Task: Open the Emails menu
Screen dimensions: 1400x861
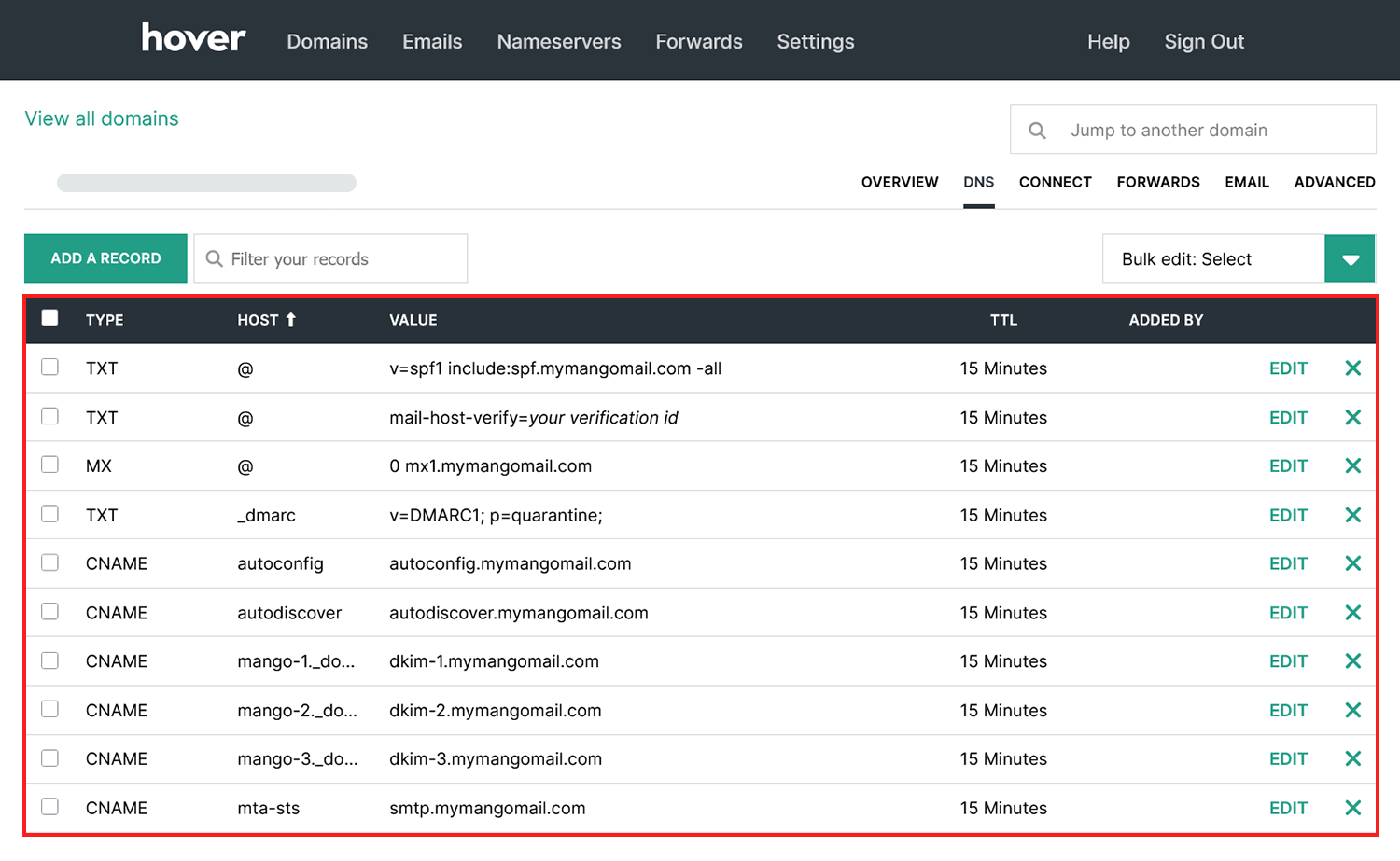Action: (432, 41)
